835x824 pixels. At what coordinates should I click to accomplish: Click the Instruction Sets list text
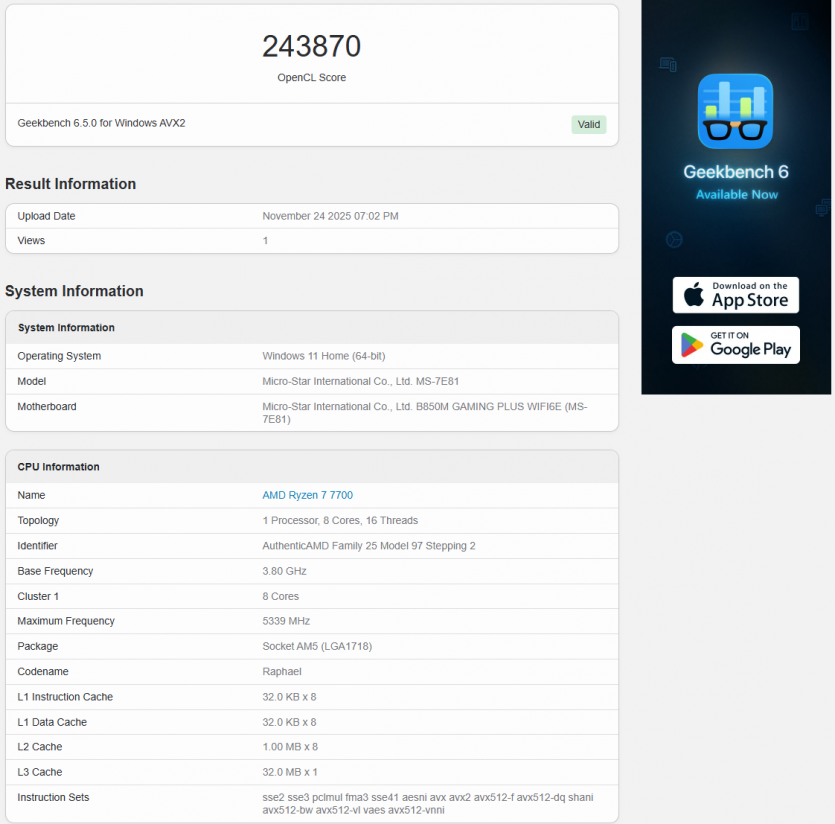[x=427, y=803]
